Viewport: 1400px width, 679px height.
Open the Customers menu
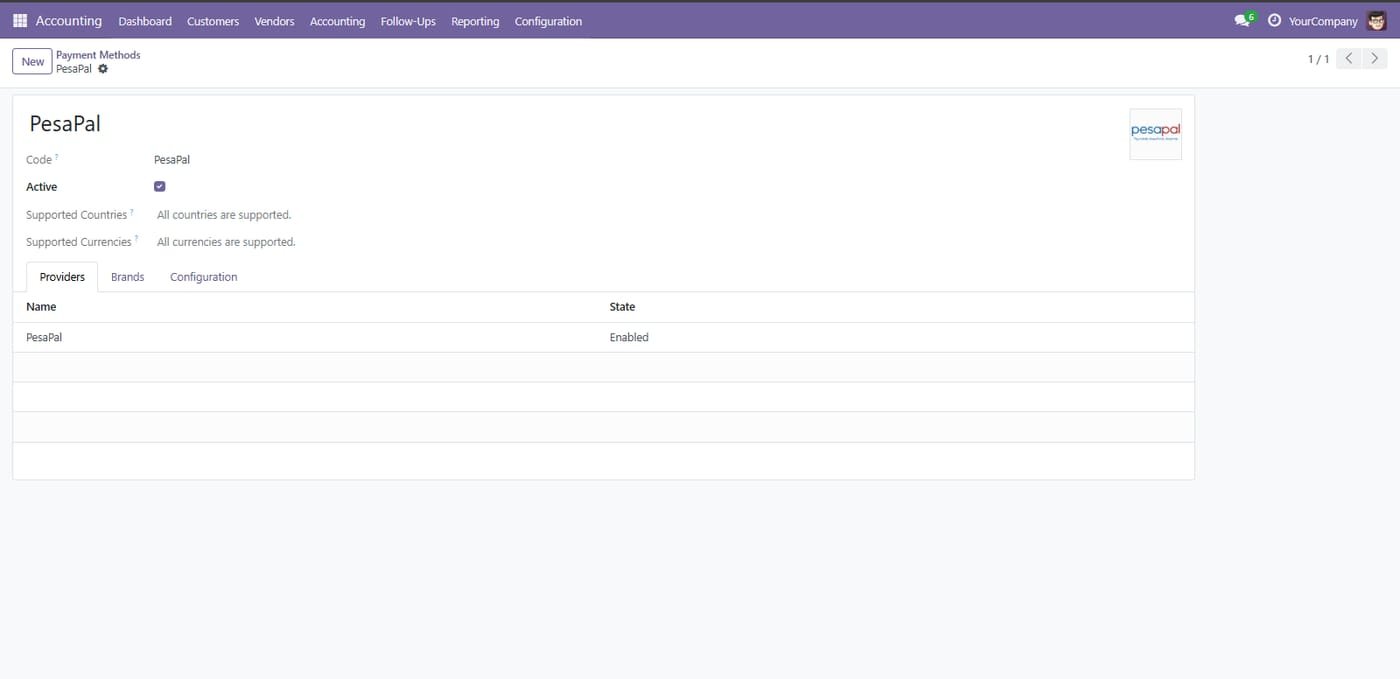coord(213,21)
